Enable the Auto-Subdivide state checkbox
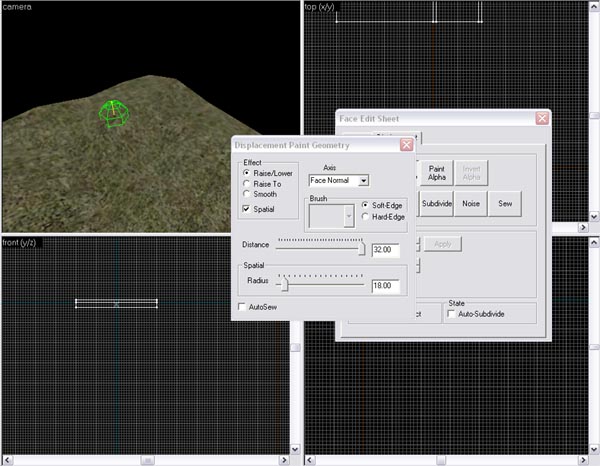The width and height of the screenshot is (600, 466). 452,314
